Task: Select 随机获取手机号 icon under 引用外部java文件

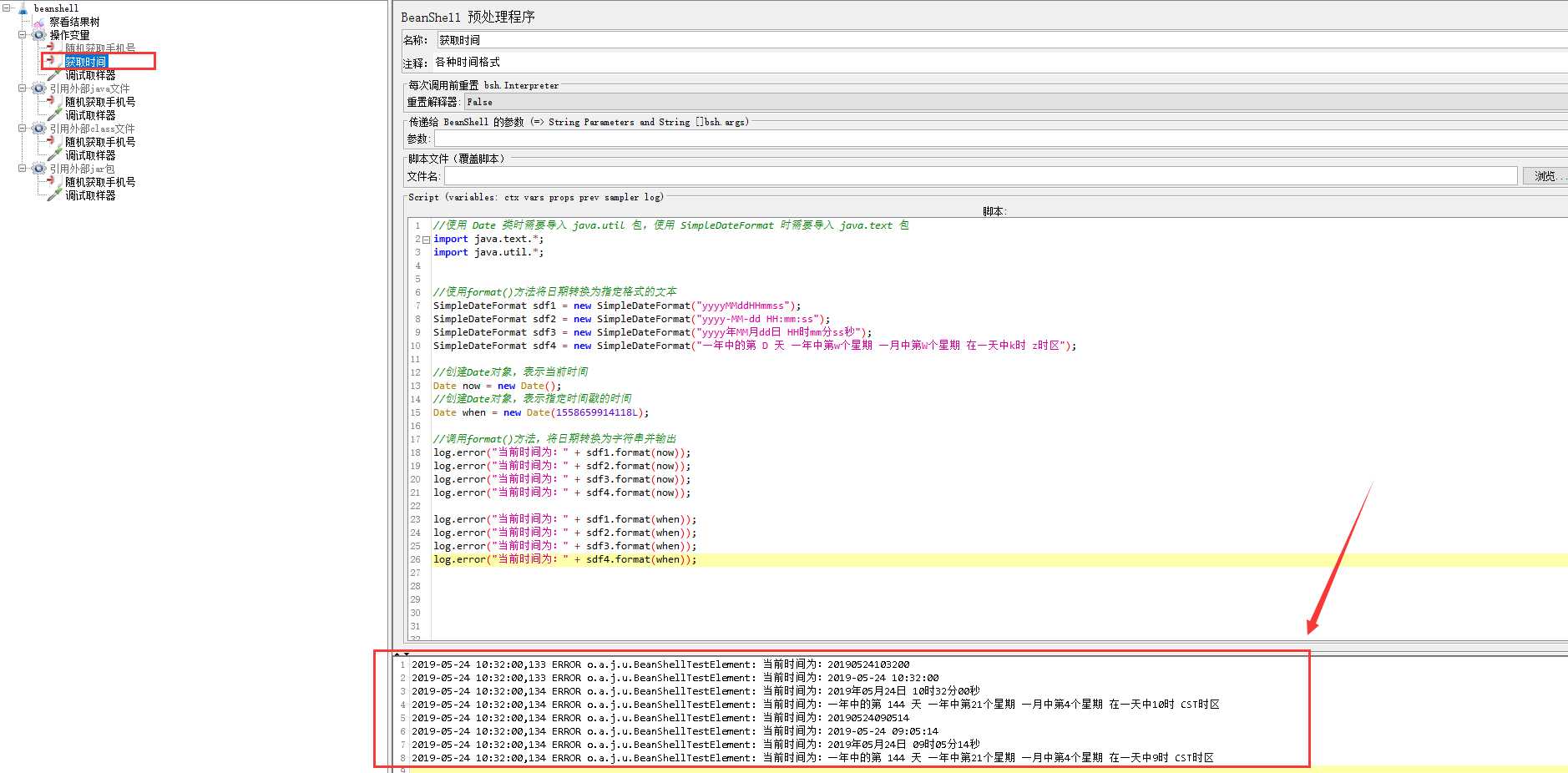Action: (x=53, y=102)
